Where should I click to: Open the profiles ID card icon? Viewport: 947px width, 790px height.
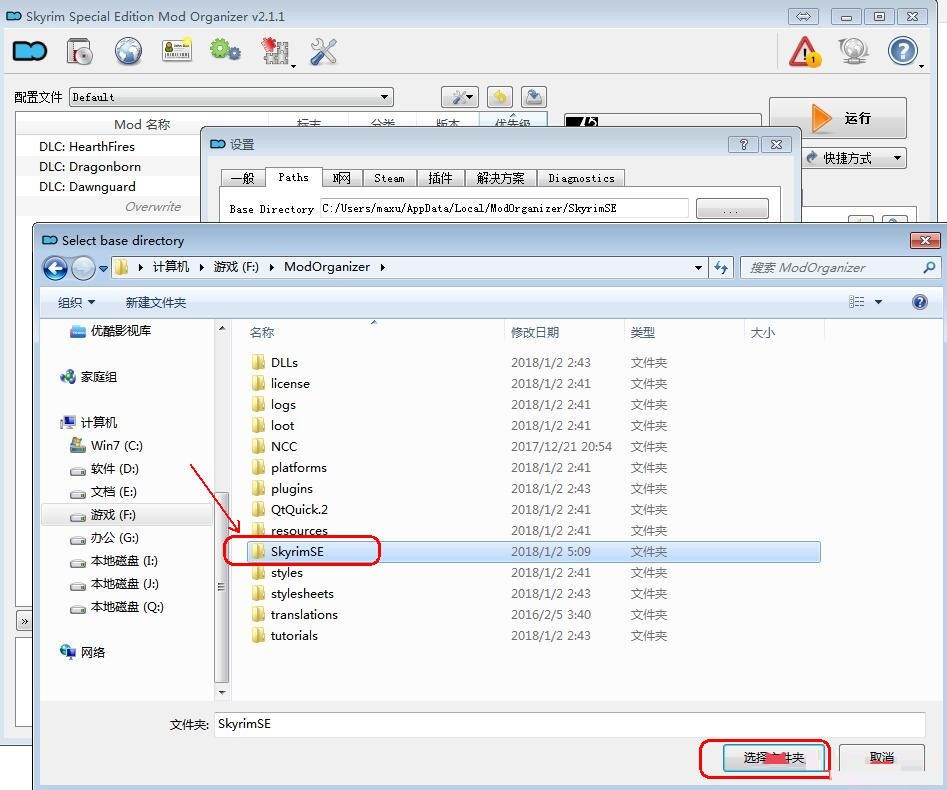(x=177, y=51)
